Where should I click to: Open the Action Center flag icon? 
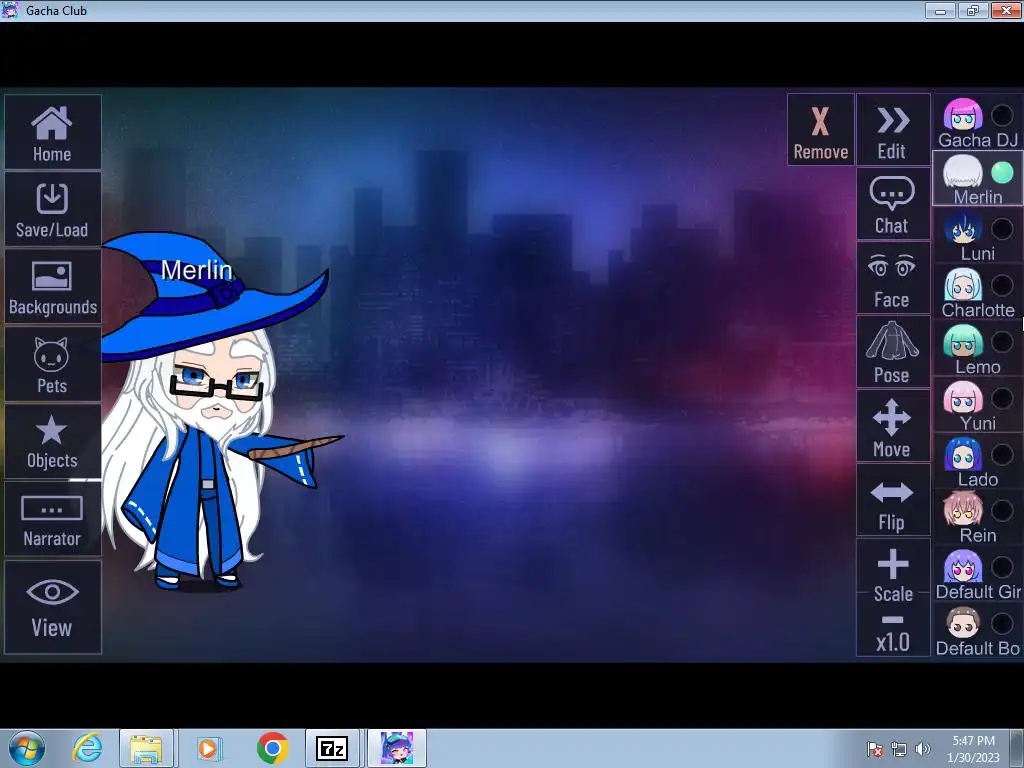coord(874,749)
